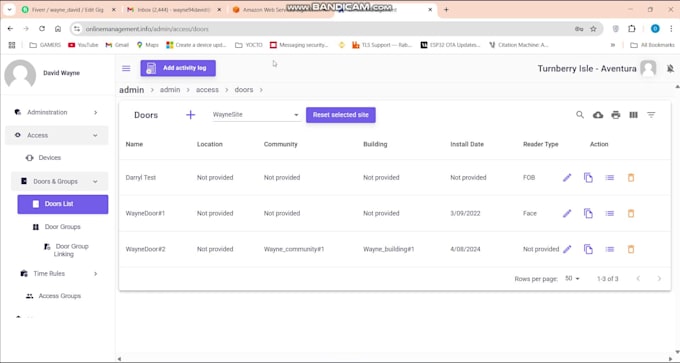The image size is (680, 363).
Task: Go to browser home page
Action: (x=58, y=29)
